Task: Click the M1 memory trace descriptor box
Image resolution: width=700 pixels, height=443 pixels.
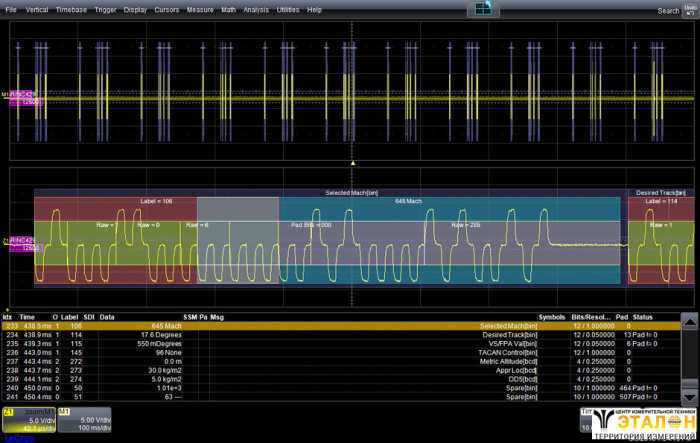Action: coord(84,419)
